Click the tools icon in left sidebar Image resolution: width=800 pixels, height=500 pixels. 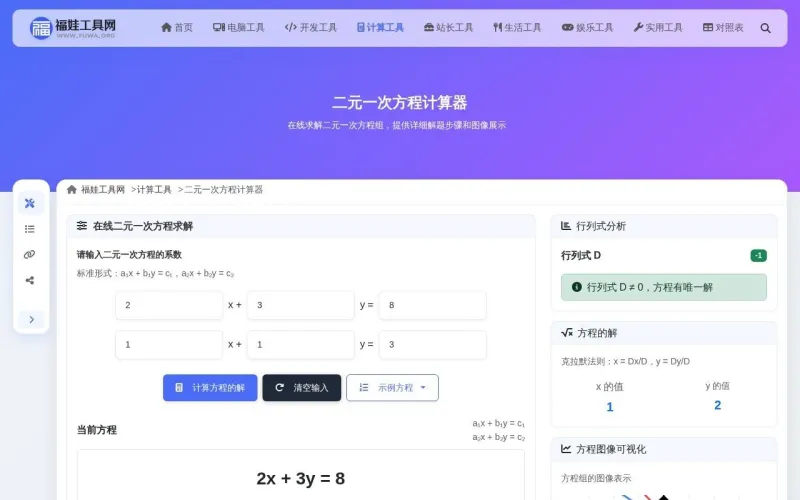click(x=30, y=203)
